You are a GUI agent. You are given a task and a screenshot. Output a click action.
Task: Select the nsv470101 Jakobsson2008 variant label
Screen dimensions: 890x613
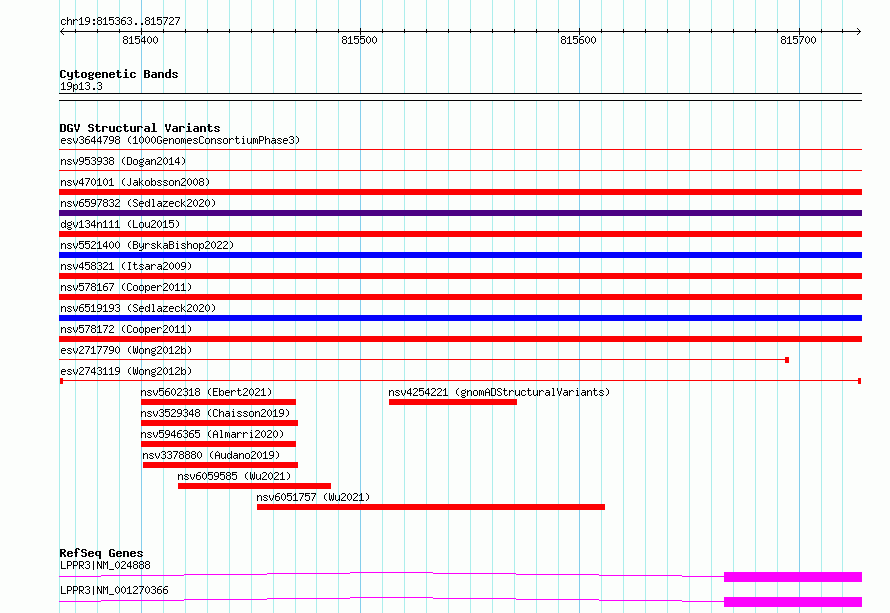135,182
